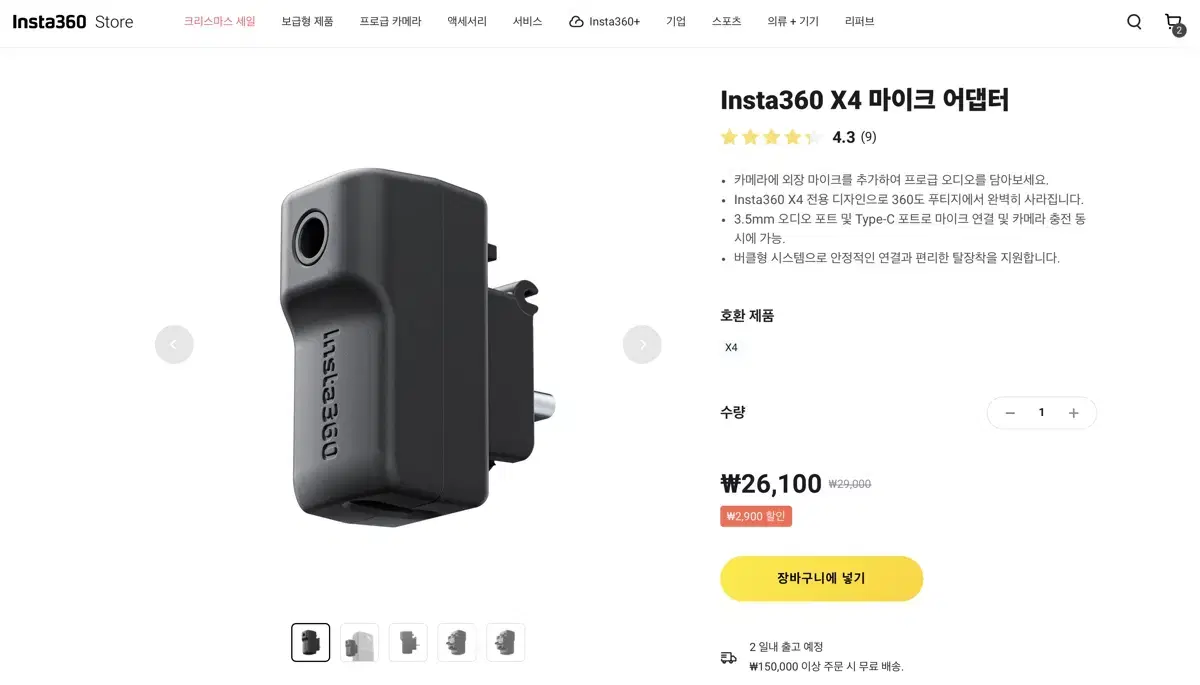The height and width of the screenshot is (685, 1200).
Task: Expand the 프로급 카메라 menu
Action: click(390, 22)
